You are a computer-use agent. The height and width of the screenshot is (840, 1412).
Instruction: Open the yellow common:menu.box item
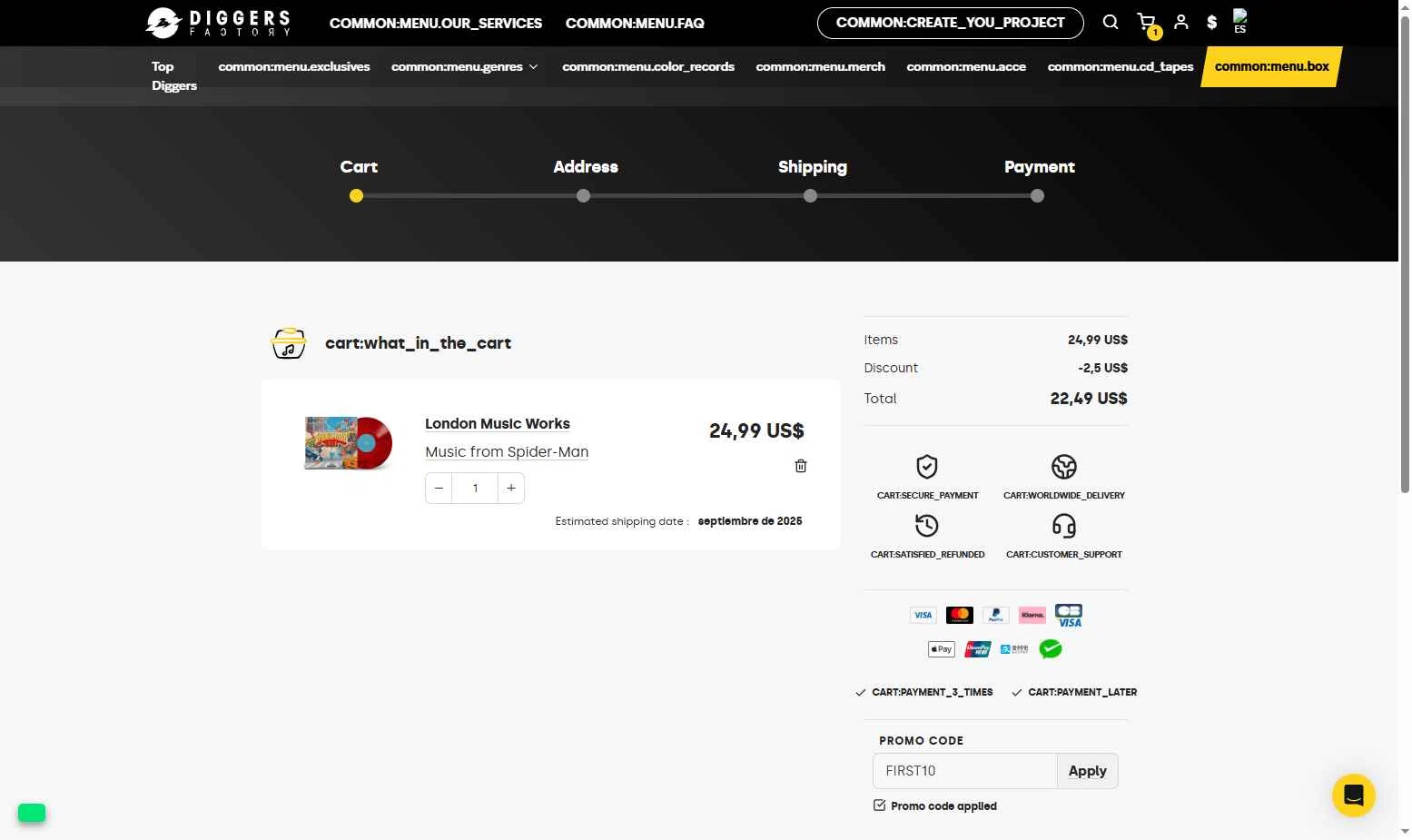coord(1271,66)
